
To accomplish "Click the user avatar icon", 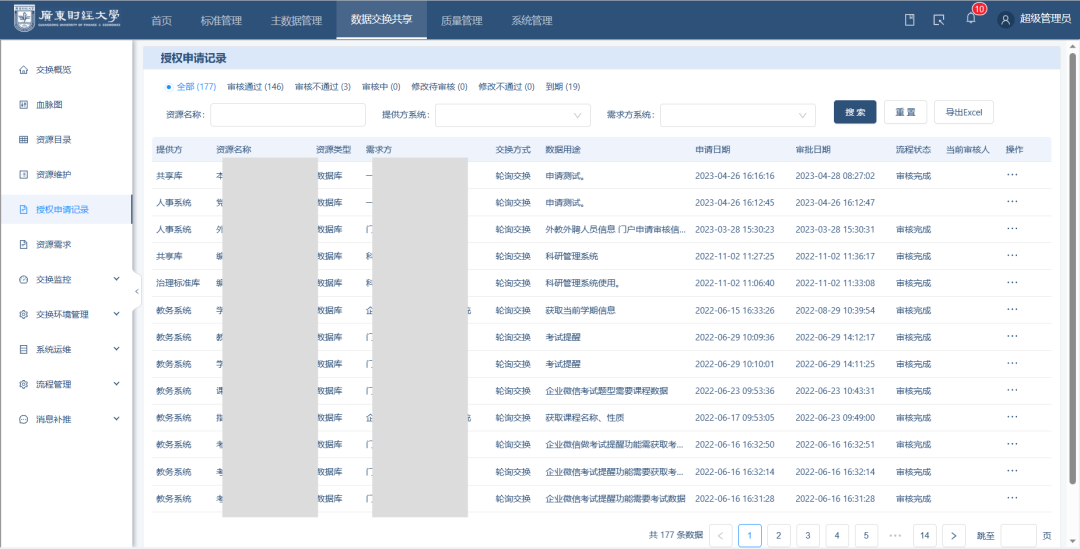I will point(1006,19).
